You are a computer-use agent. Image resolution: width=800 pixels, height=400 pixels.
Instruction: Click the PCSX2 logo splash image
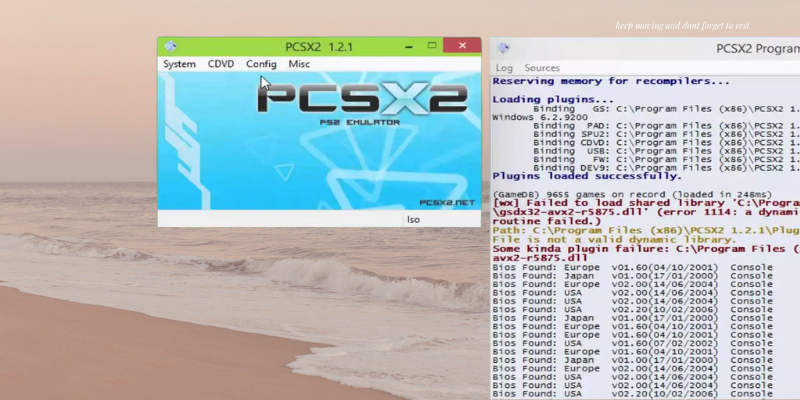[362, 99]
